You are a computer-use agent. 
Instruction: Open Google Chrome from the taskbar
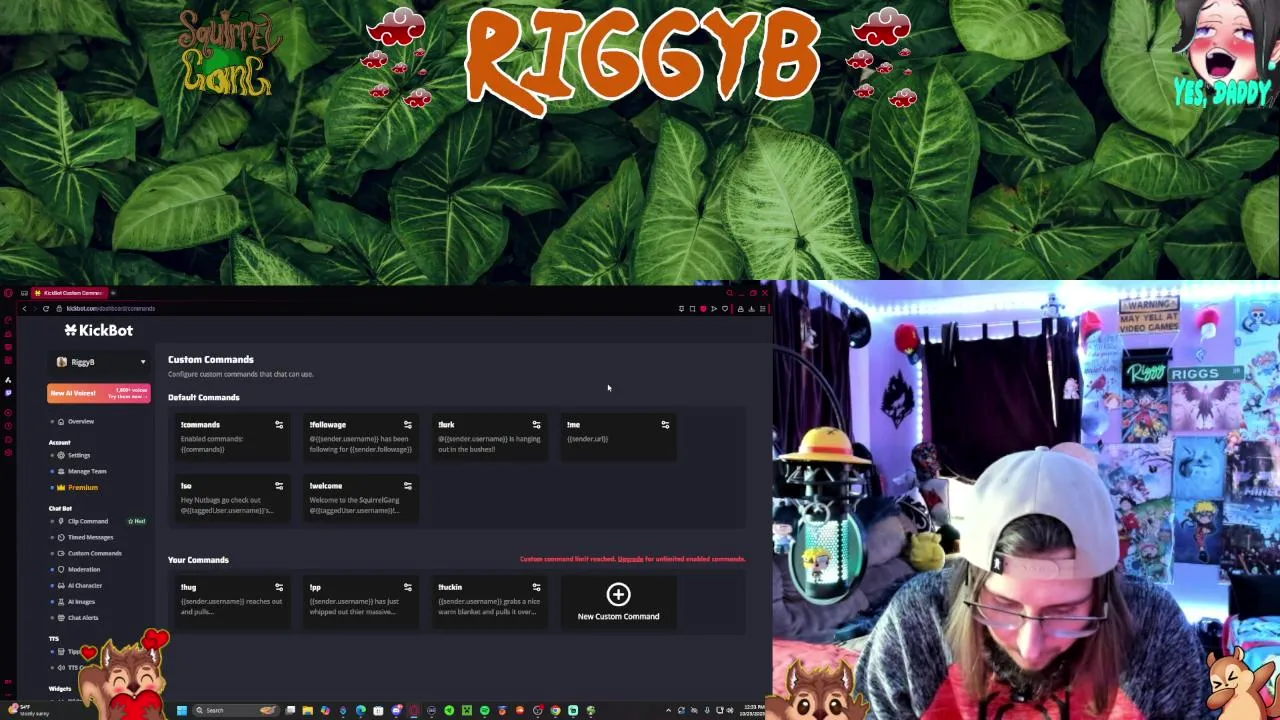[x=555, y=711]
